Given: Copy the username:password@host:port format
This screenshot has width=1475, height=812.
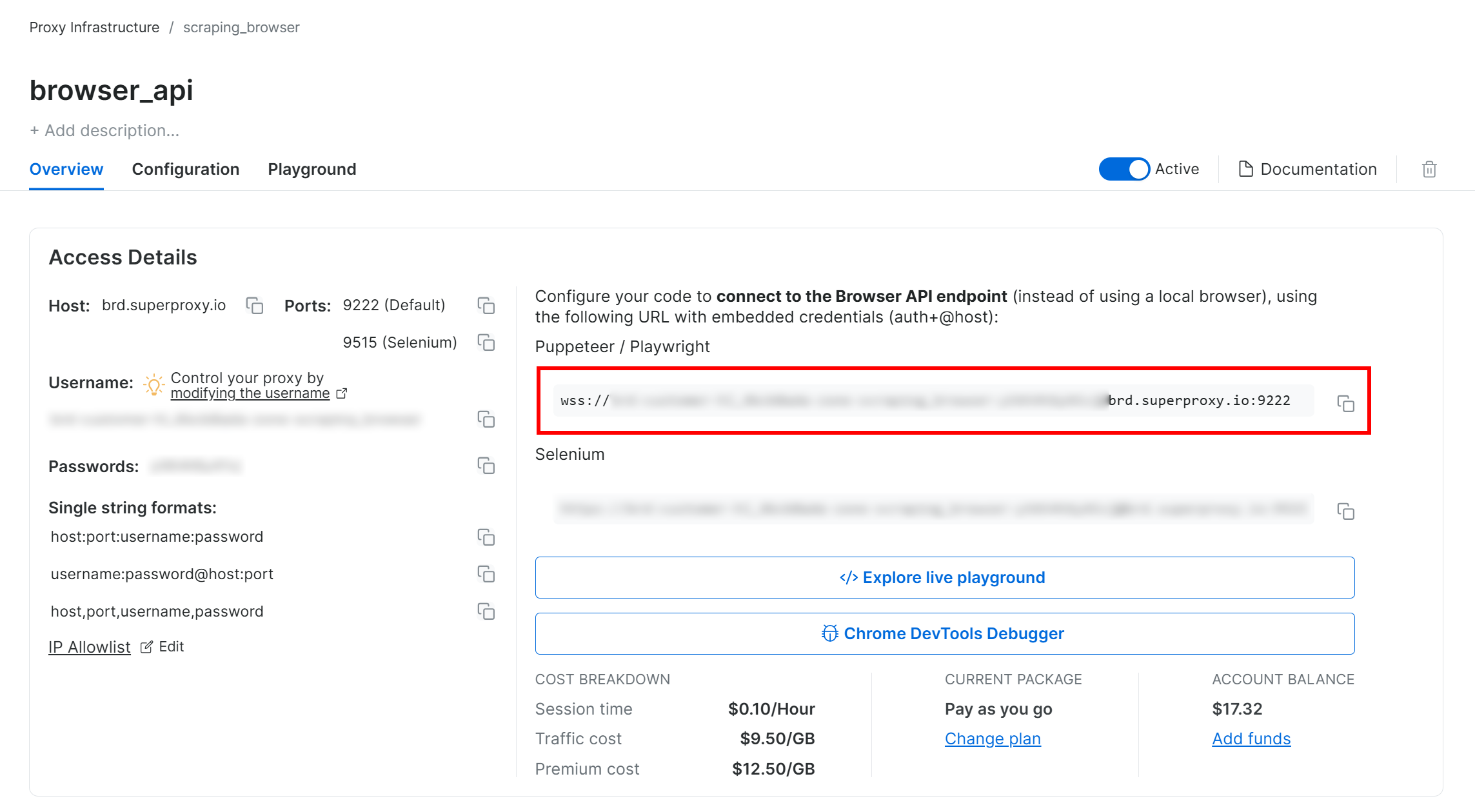Looking at the screenshot, I should pos(486,574).
